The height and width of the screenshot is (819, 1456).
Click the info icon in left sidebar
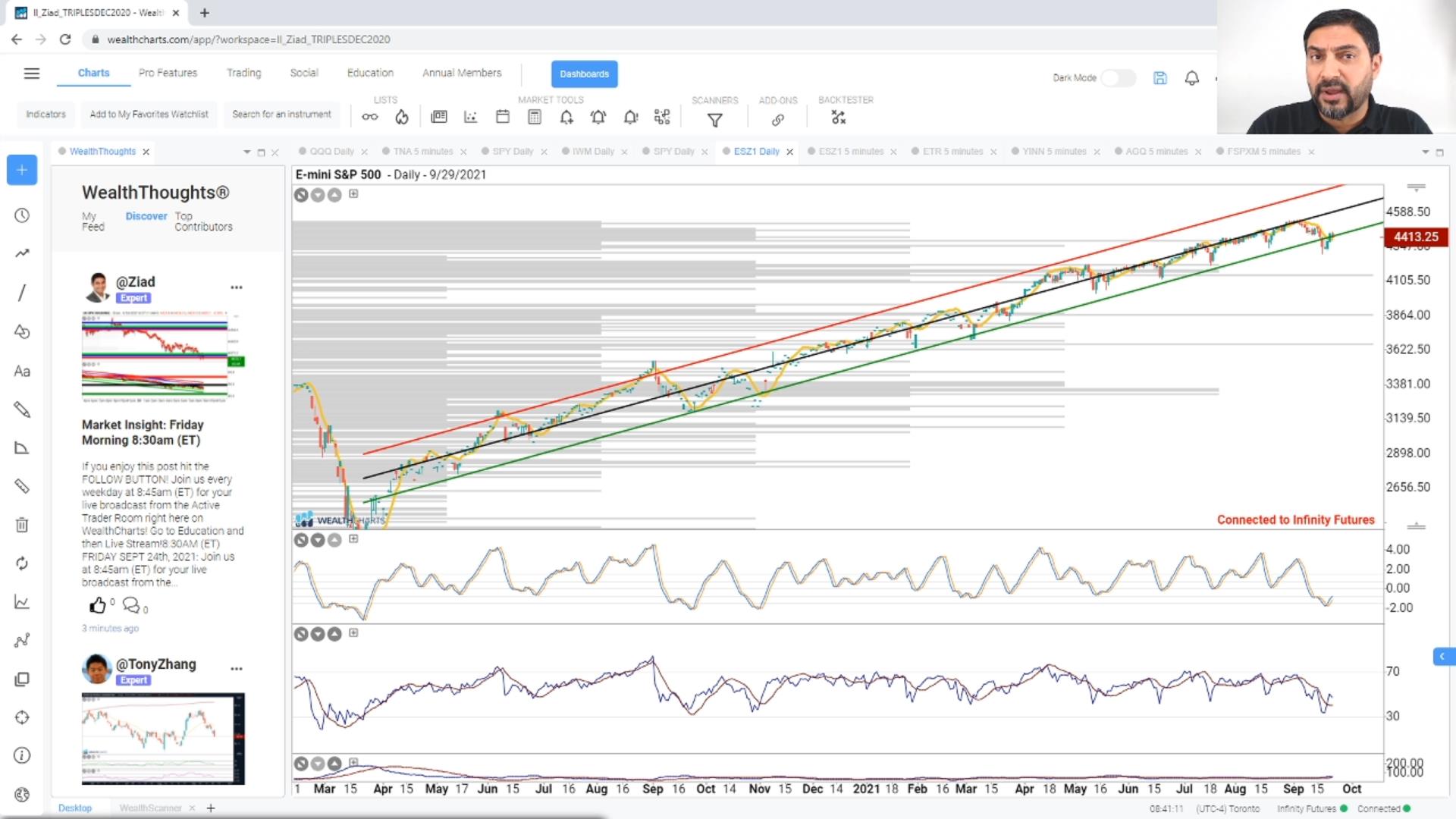[22, 755]
